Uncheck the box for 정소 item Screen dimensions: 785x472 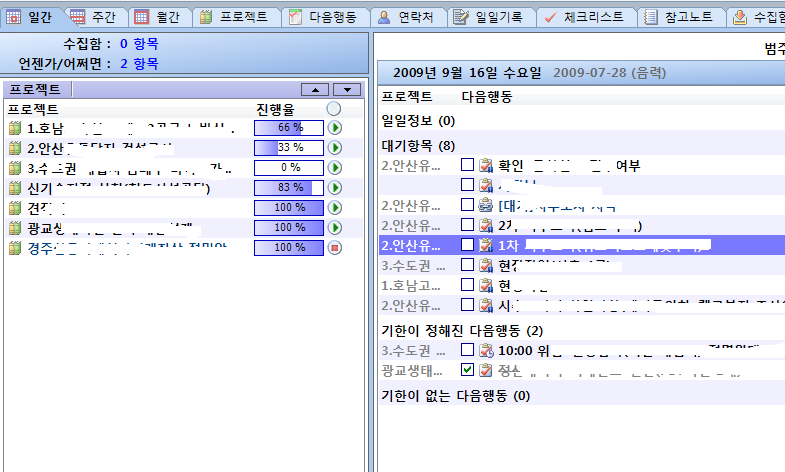point(467,370)
